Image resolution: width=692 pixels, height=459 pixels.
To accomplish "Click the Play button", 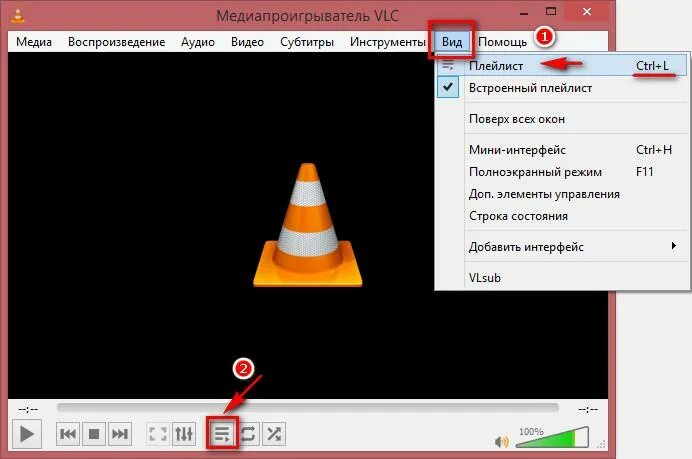I will [x=26, y=434].
